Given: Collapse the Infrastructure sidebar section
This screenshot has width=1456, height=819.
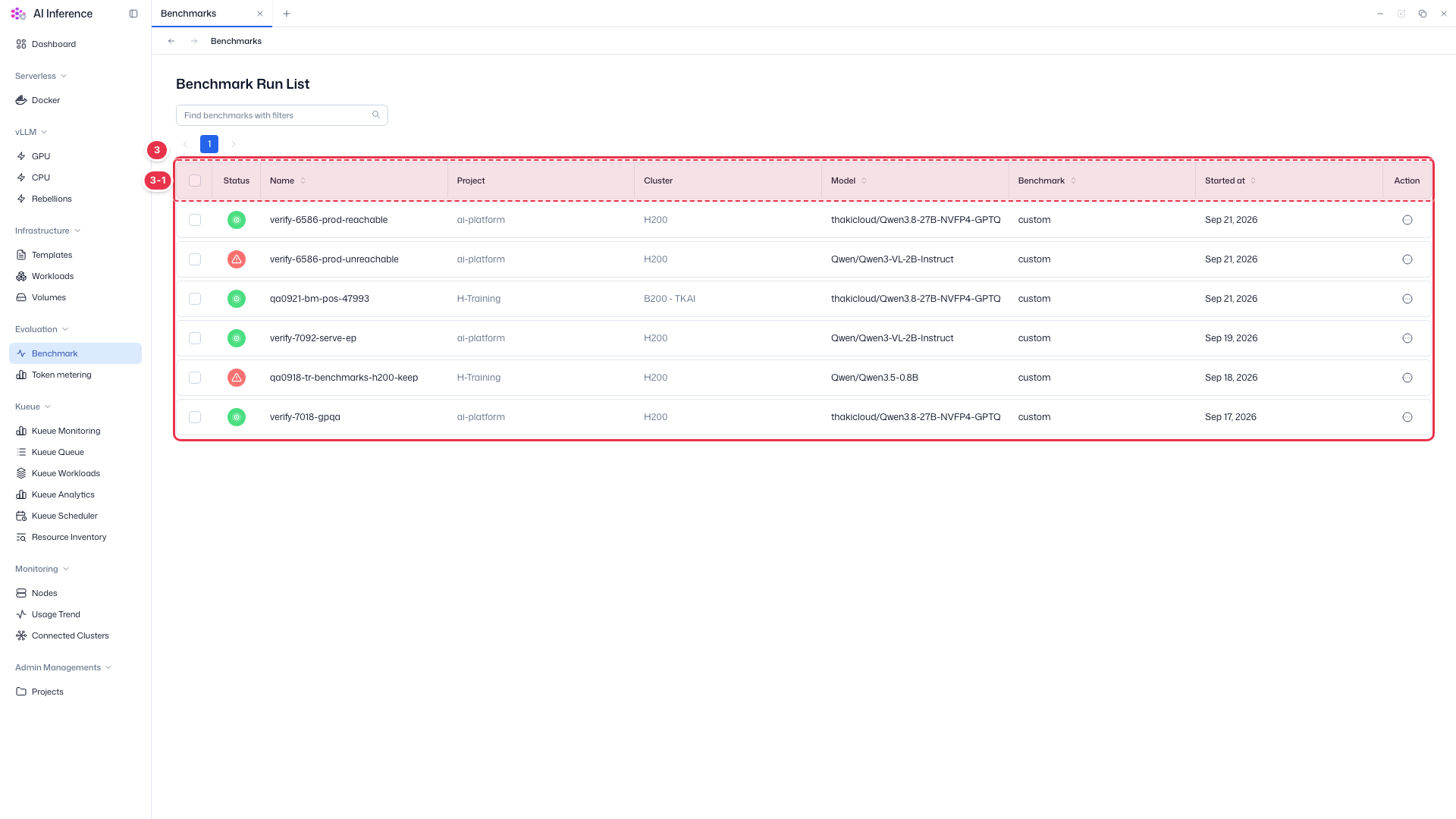Looking at the screenshot, I should [48, 231].
